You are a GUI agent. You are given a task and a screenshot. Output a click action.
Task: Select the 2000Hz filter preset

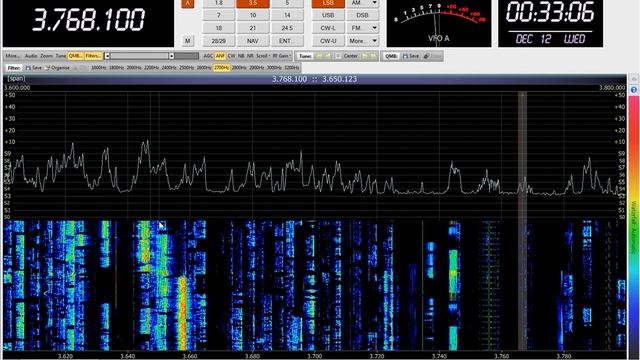pos(134,68)
